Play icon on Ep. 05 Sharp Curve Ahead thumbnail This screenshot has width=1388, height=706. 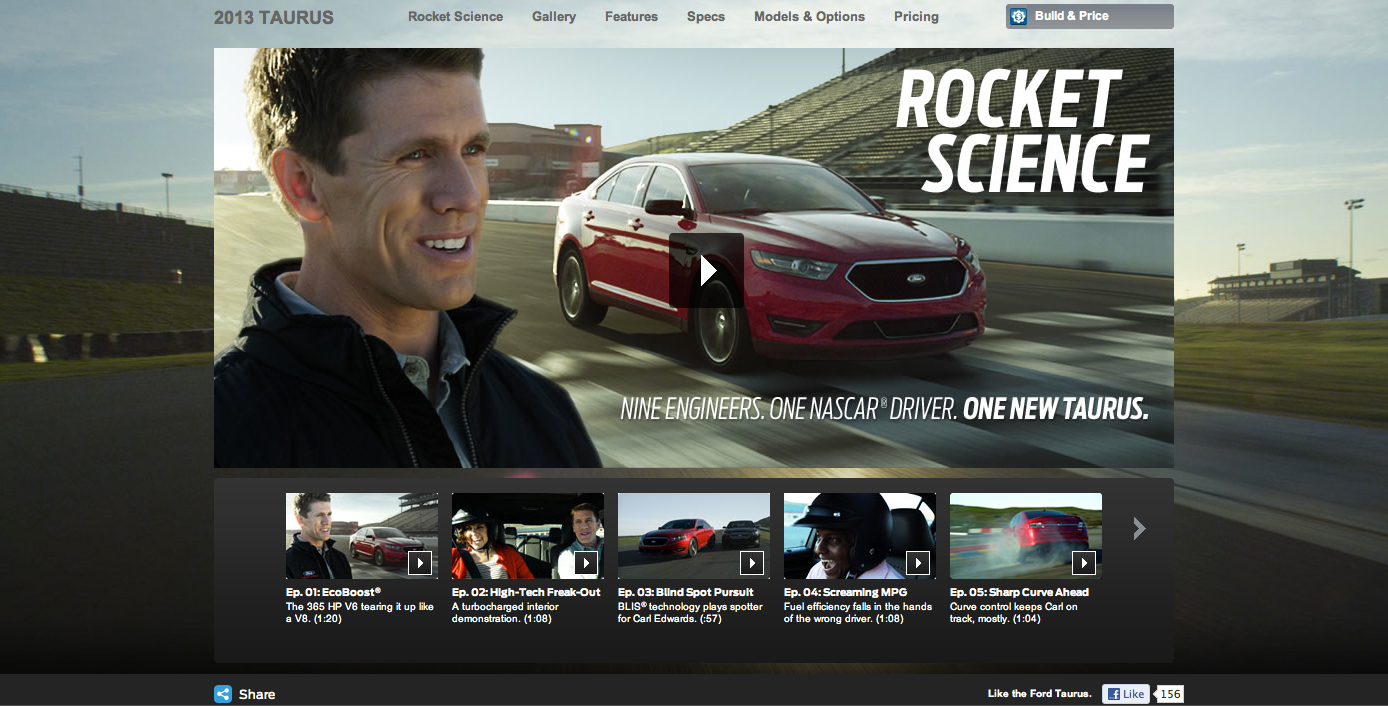coord(1084,563)
